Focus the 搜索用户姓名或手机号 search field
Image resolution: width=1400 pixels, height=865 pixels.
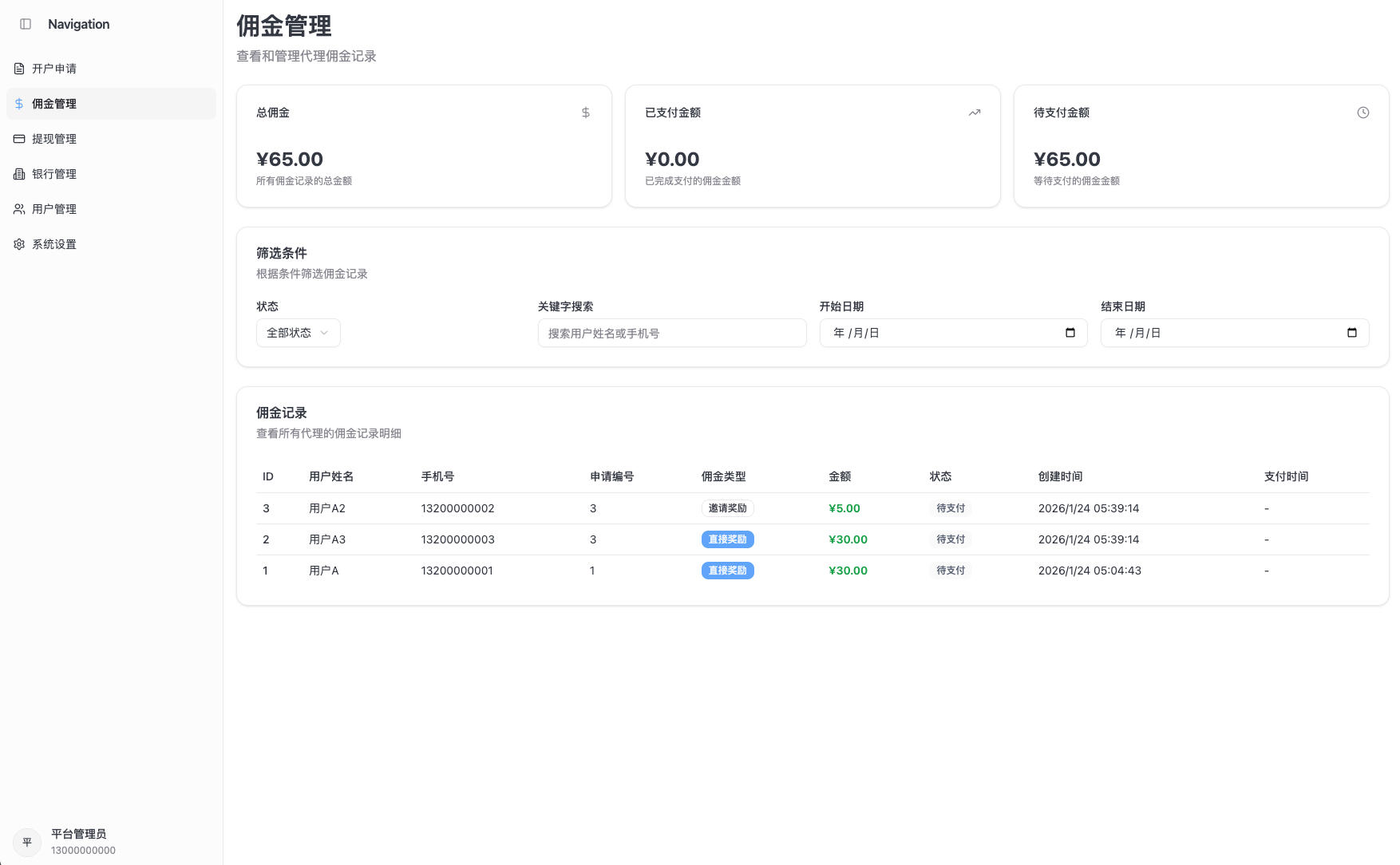coord(671,333)
